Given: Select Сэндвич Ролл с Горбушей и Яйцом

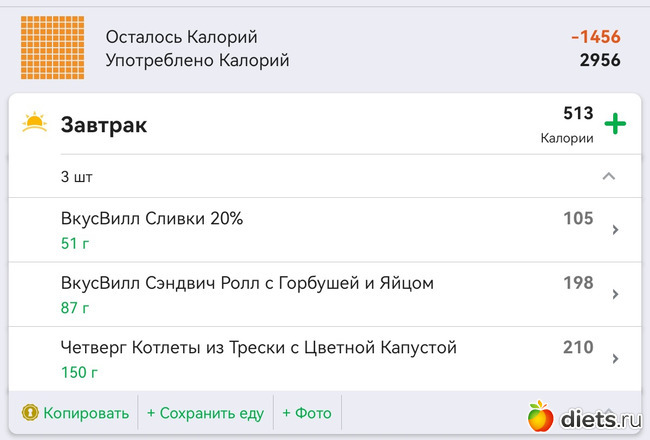Looking at the screenshot, I should [x=247, y=283].
